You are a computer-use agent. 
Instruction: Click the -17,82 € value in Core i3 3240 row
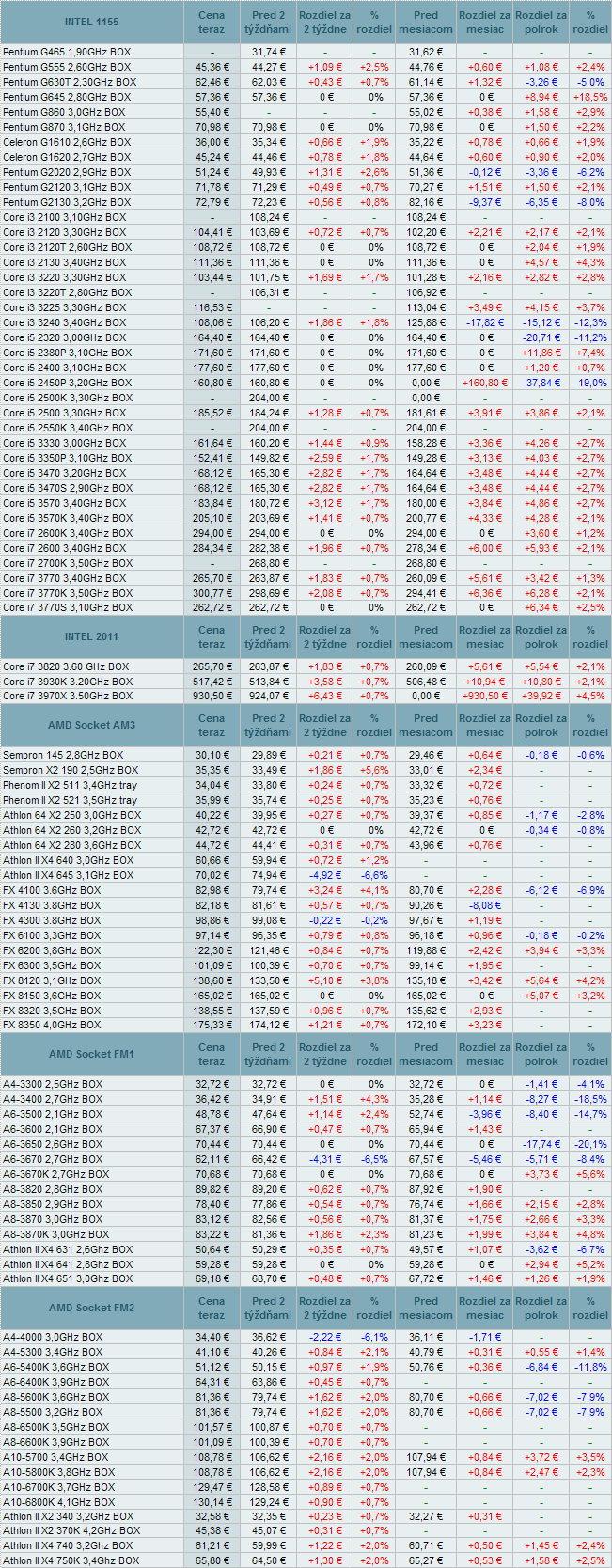[485, 322]
